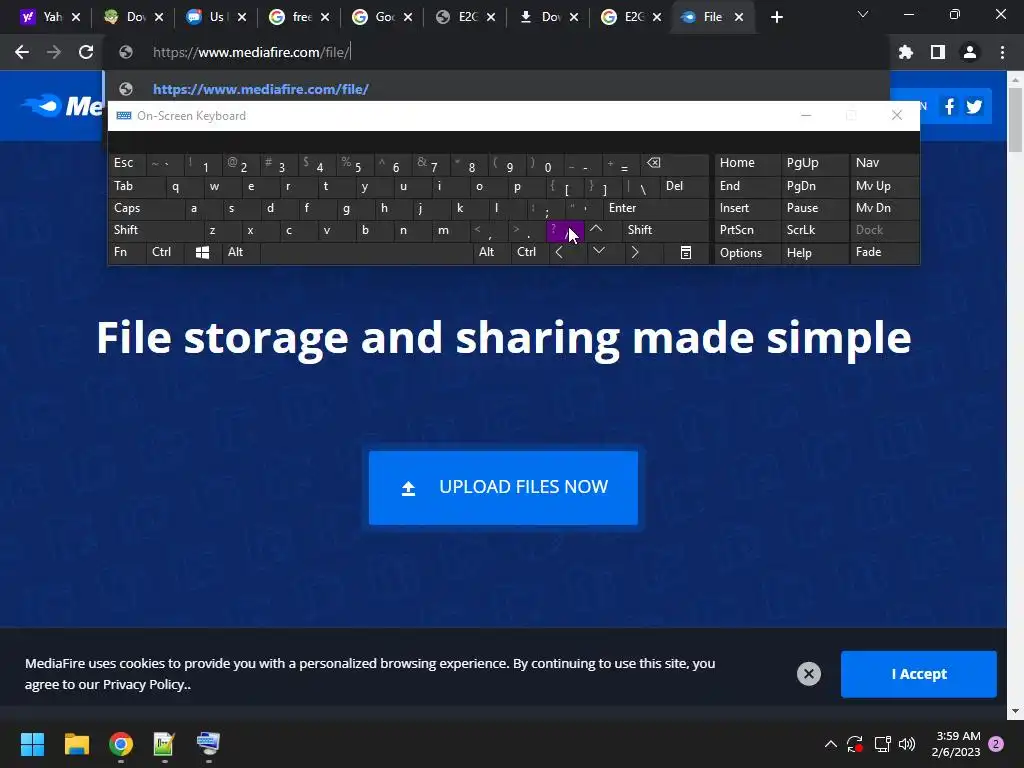Click the PrtScn key on keyboard
This screenshot has height=768, width=1024.
tap(747, 230)
